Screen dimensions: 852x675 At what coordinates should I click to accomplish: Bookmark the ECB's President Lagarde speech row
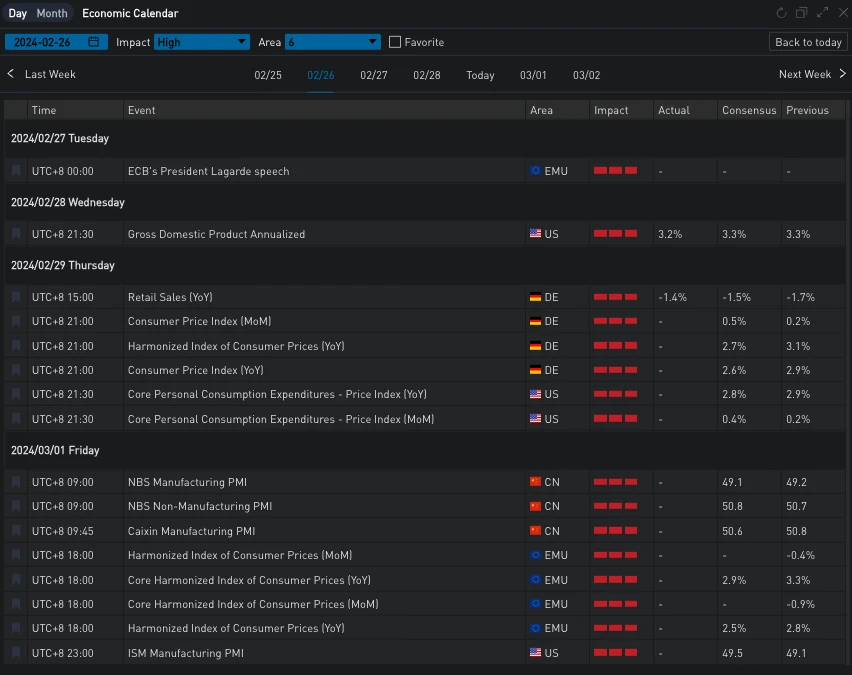tap(16, 171)
